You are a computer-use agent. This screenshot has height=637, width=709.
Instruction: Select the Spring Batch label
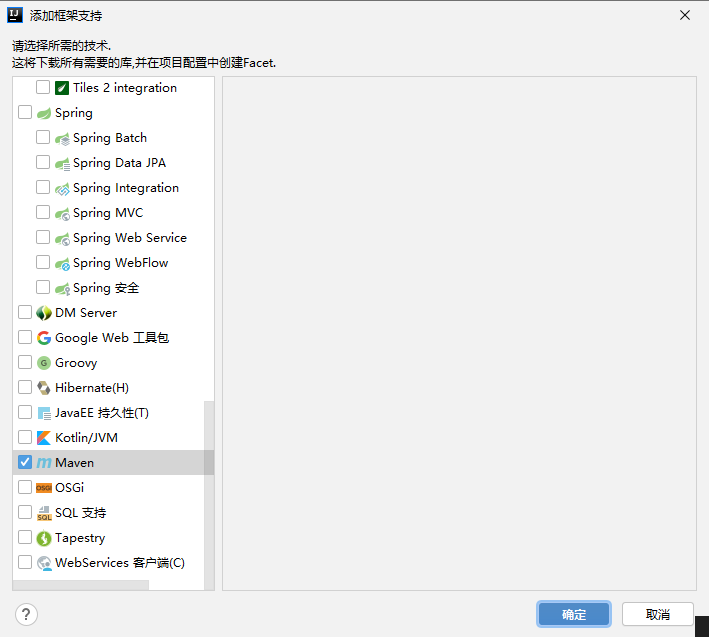(110, 138)
